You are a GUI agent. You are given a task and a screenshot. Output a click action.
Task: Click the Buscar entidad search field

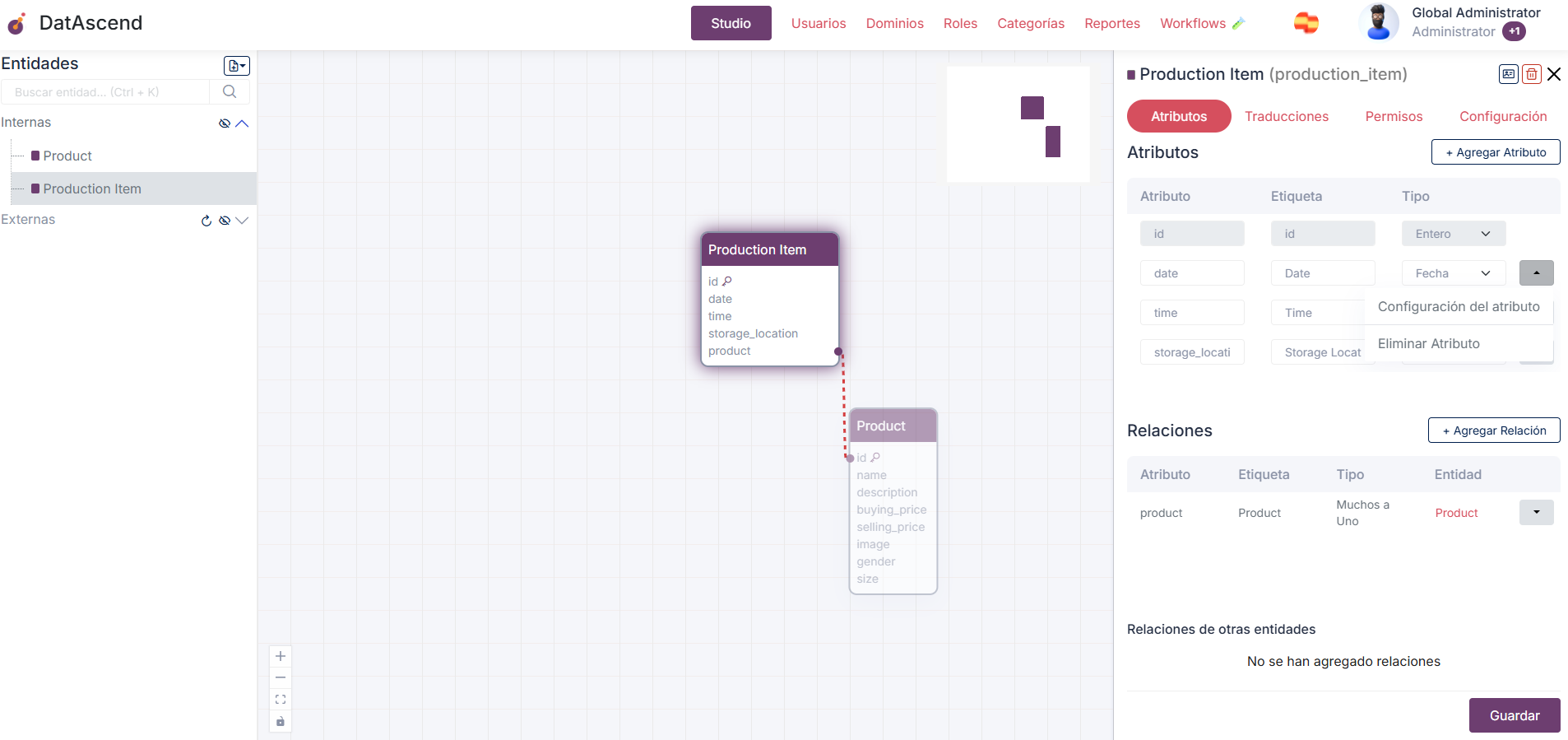(x=105, y=92)
